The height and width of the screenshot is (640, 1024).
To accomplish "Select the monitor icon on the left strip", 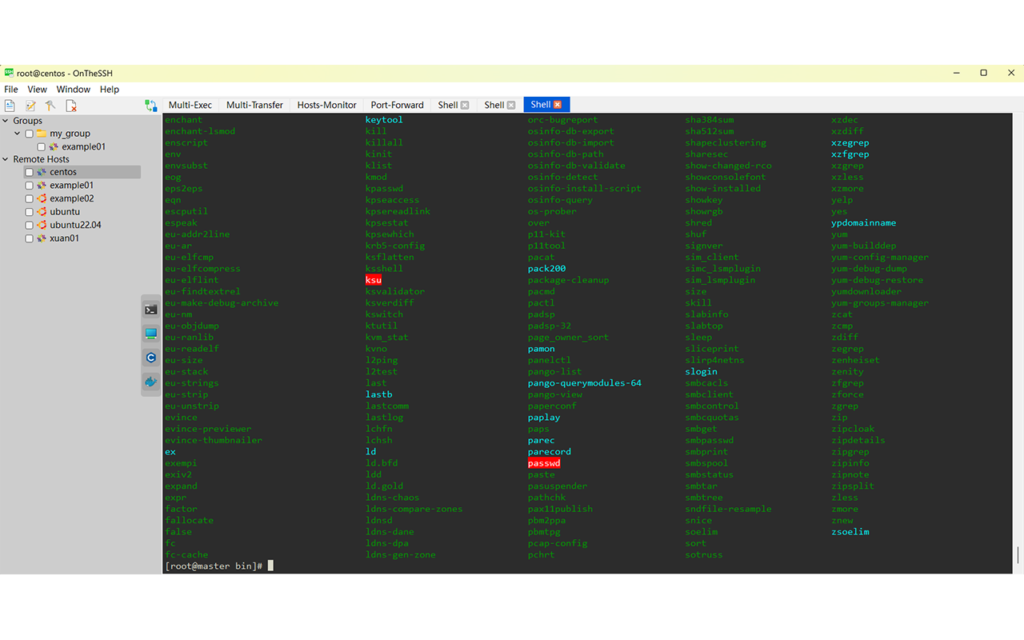I will [150, 333].
